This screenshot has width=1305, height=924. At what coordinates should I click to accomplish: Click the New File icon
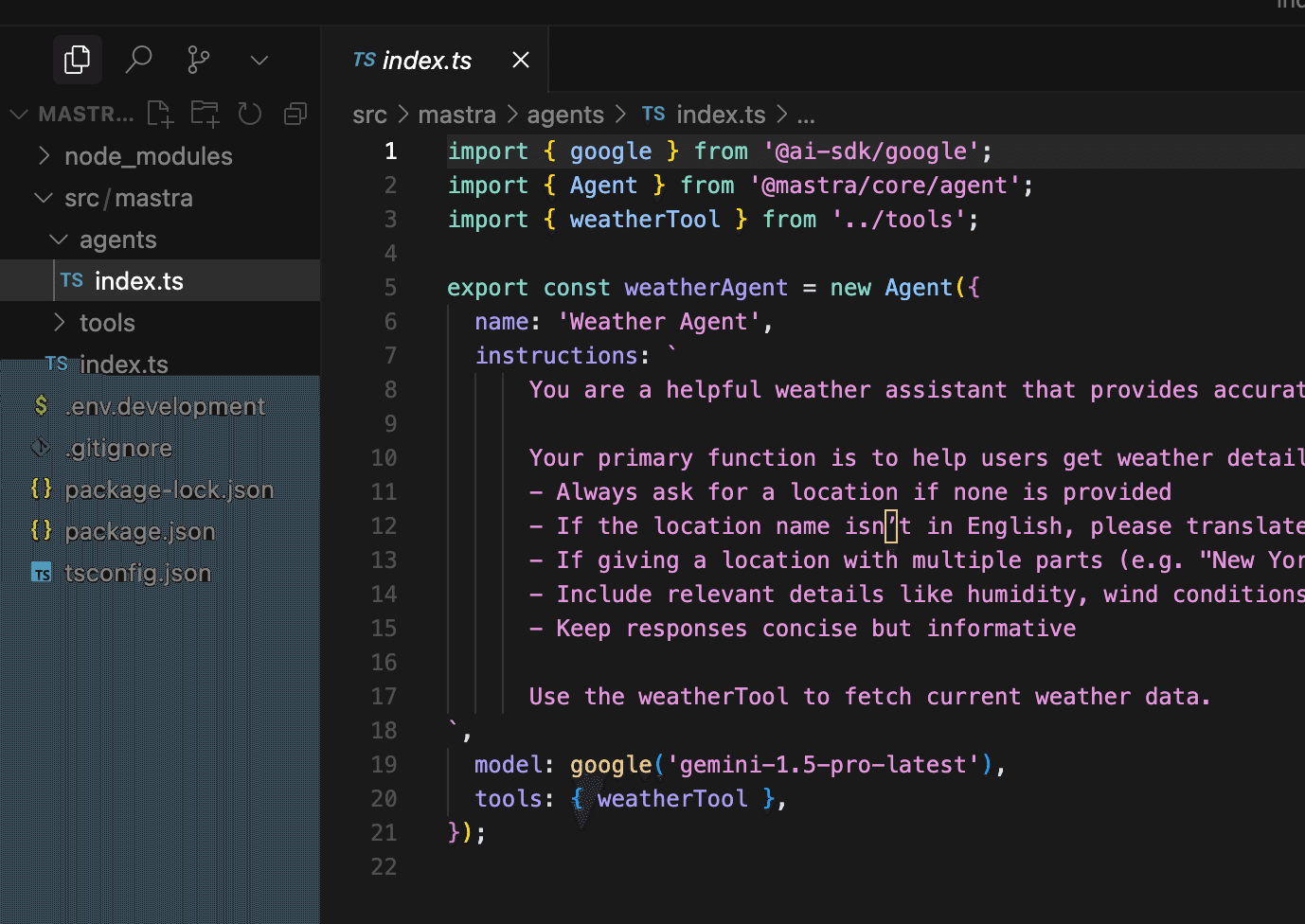coord(160,115)
